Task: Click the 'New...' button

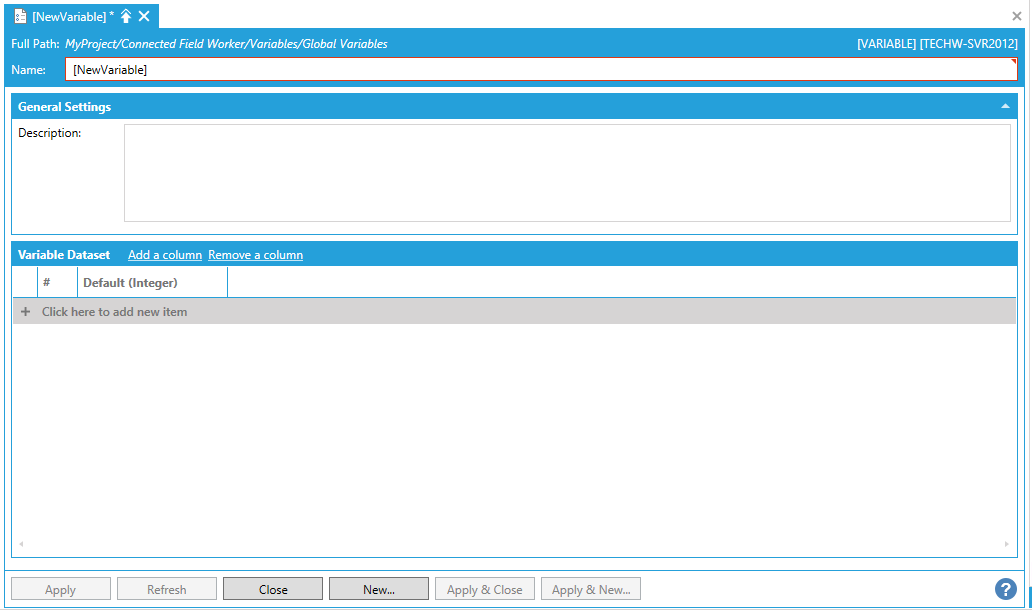Action: 379,589
